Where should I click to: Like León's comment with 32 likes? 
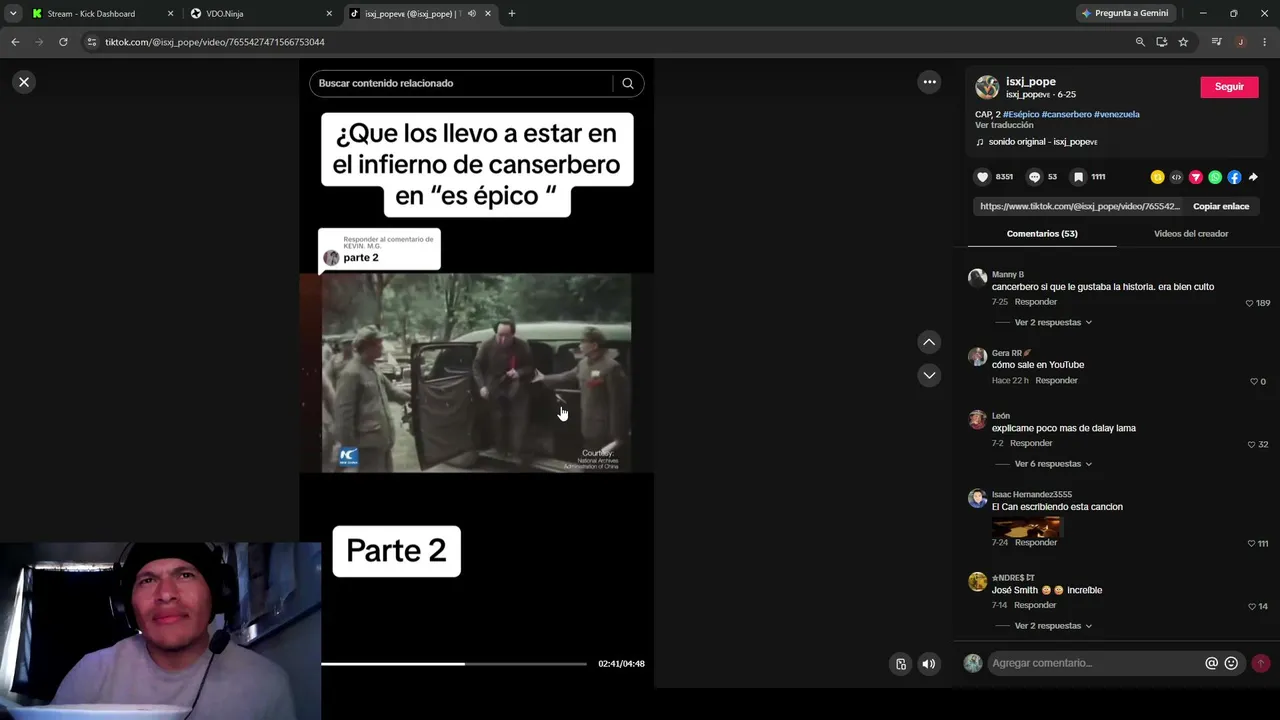(1251, 444)
